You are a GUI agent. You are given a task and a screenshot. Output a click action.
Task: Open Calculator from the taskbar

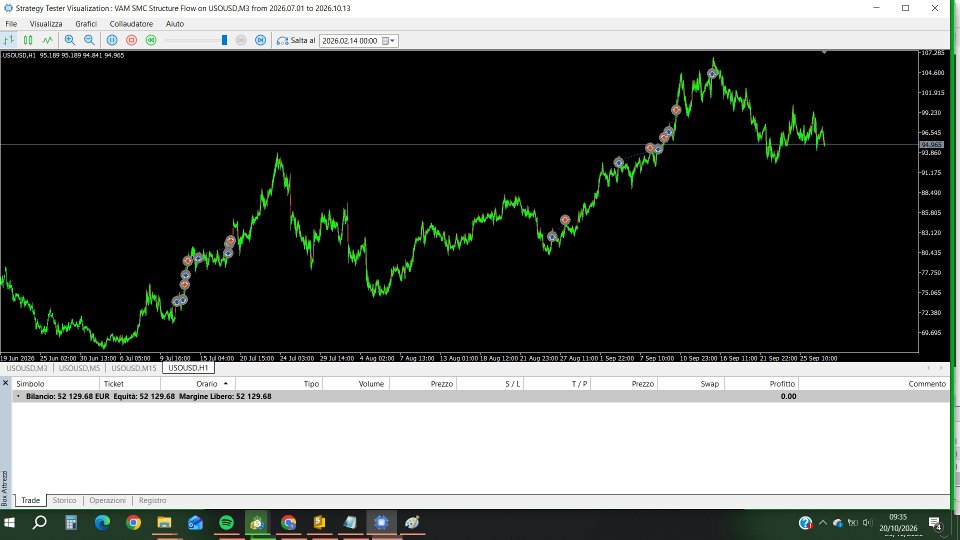[71, 523]
